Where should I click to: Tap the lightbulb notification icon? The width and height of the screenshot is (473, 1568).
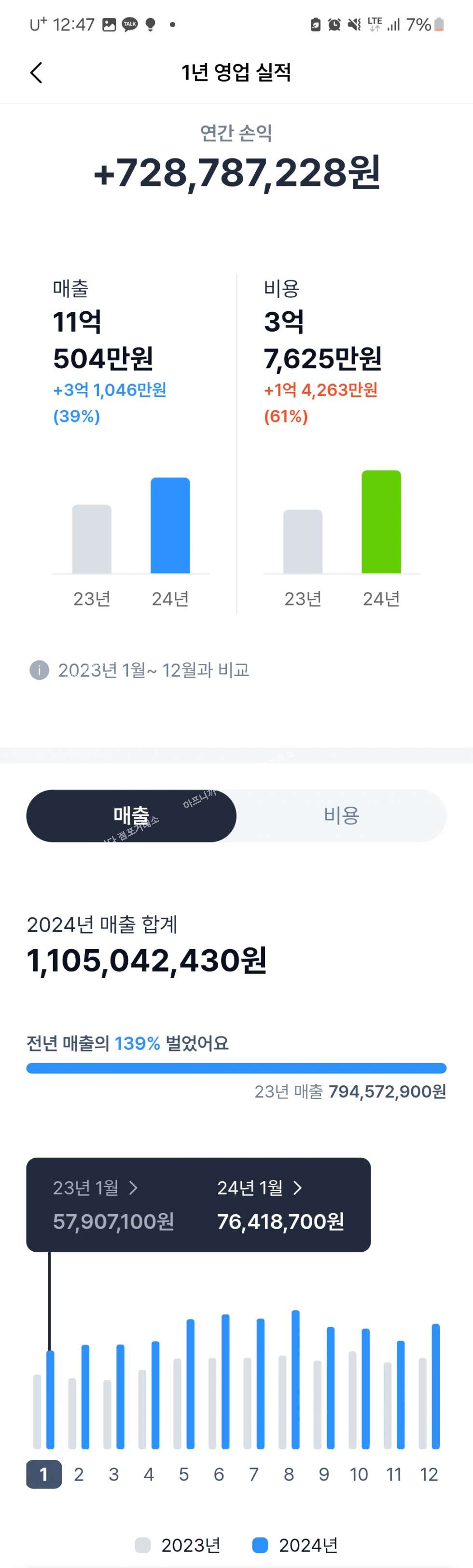(151, 24)
